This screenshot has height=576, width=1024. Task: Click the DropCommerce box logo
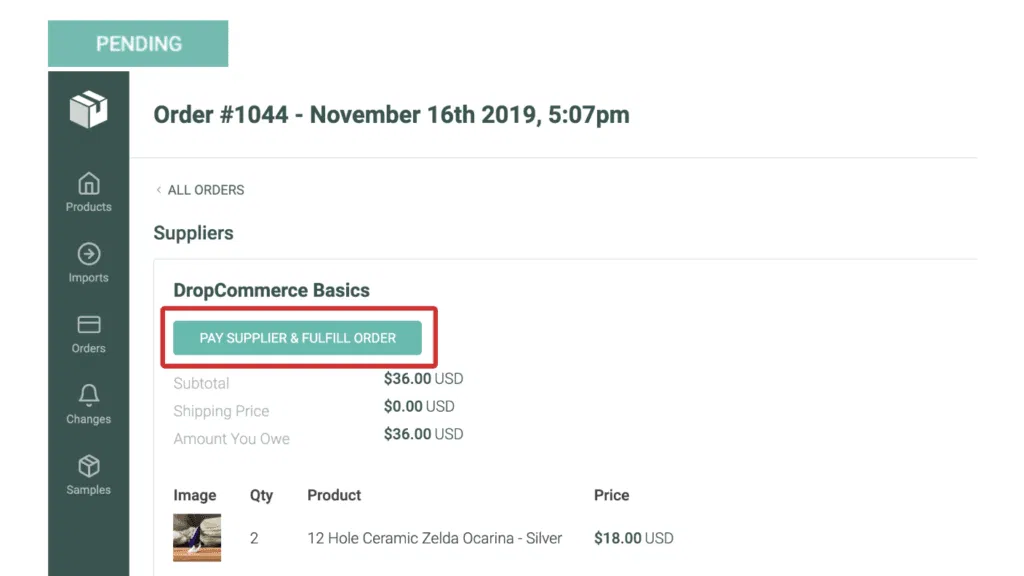88,109
